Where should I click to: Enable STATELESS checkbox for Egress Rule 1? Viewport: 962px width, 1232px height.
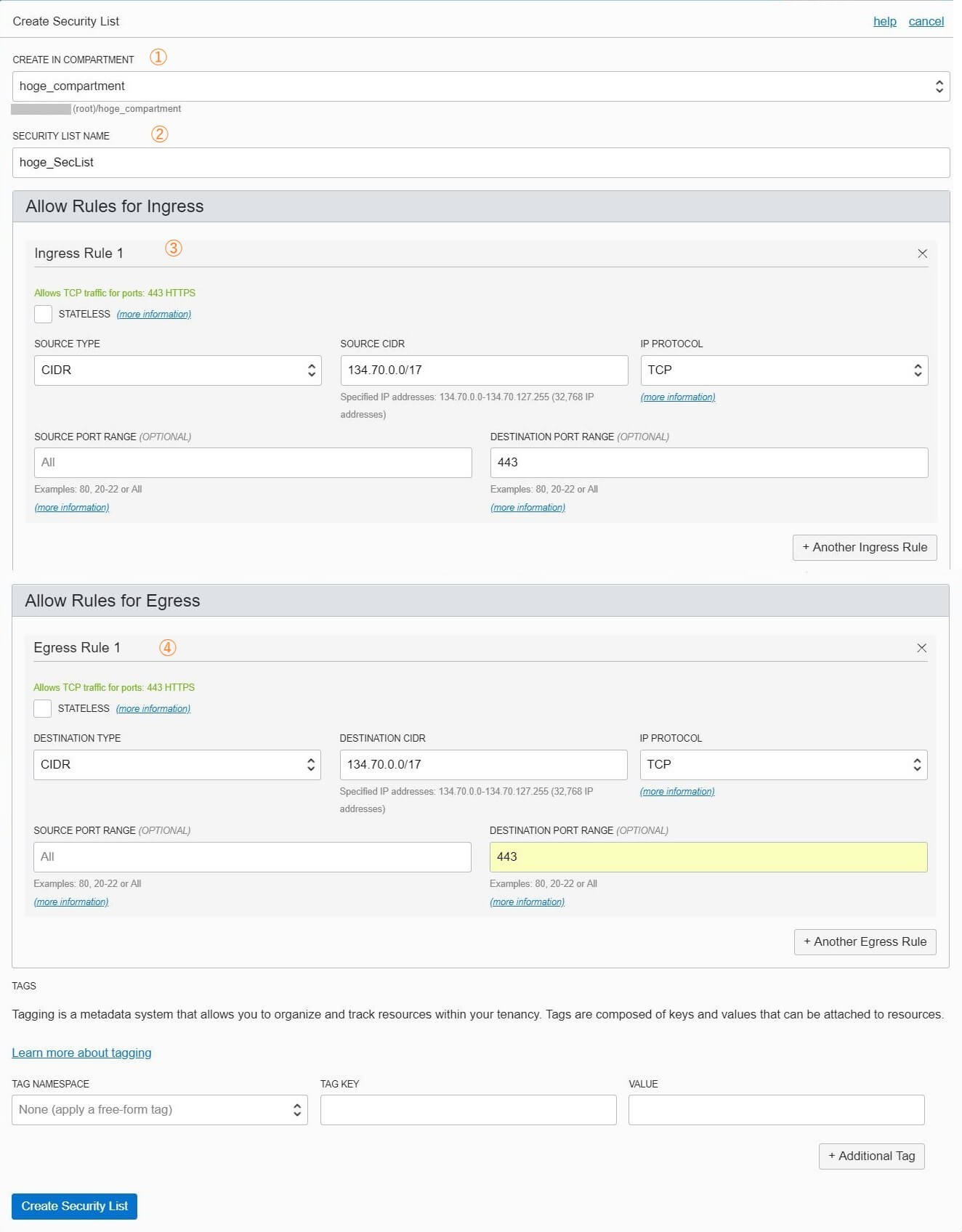click(42, 708)
